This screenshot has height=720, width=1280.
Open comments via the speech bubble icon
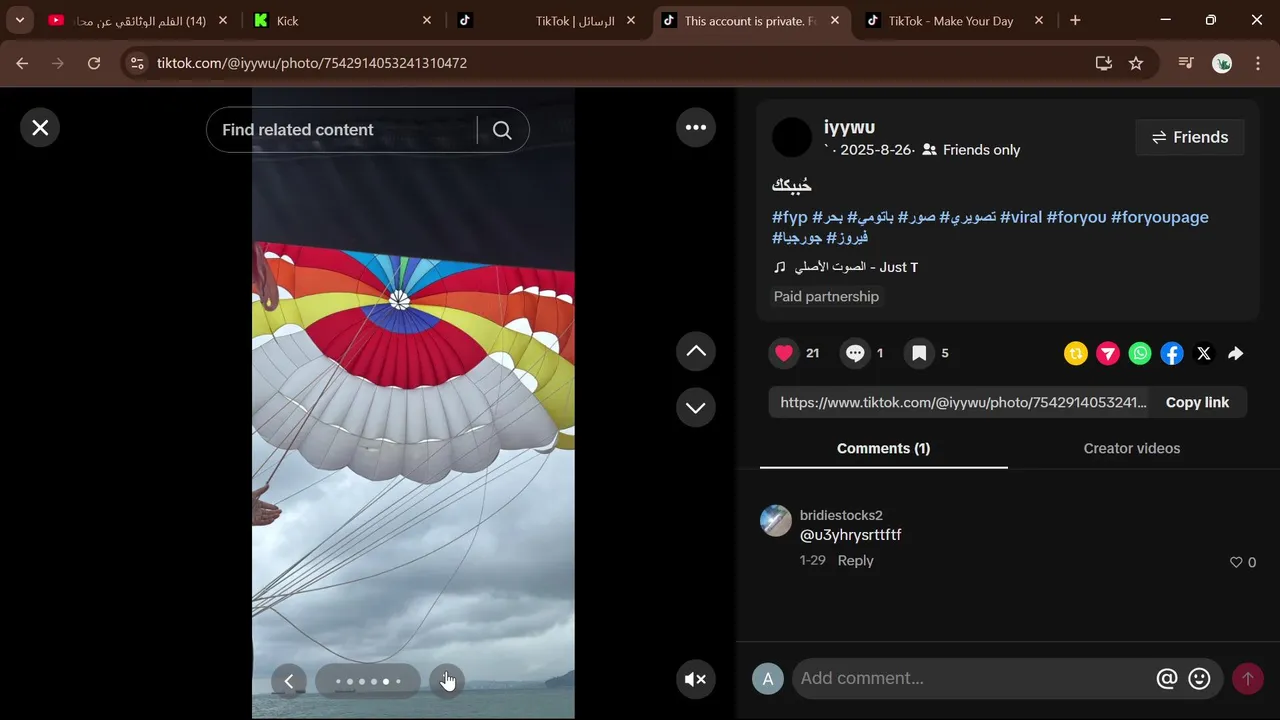tap(855, 353)
